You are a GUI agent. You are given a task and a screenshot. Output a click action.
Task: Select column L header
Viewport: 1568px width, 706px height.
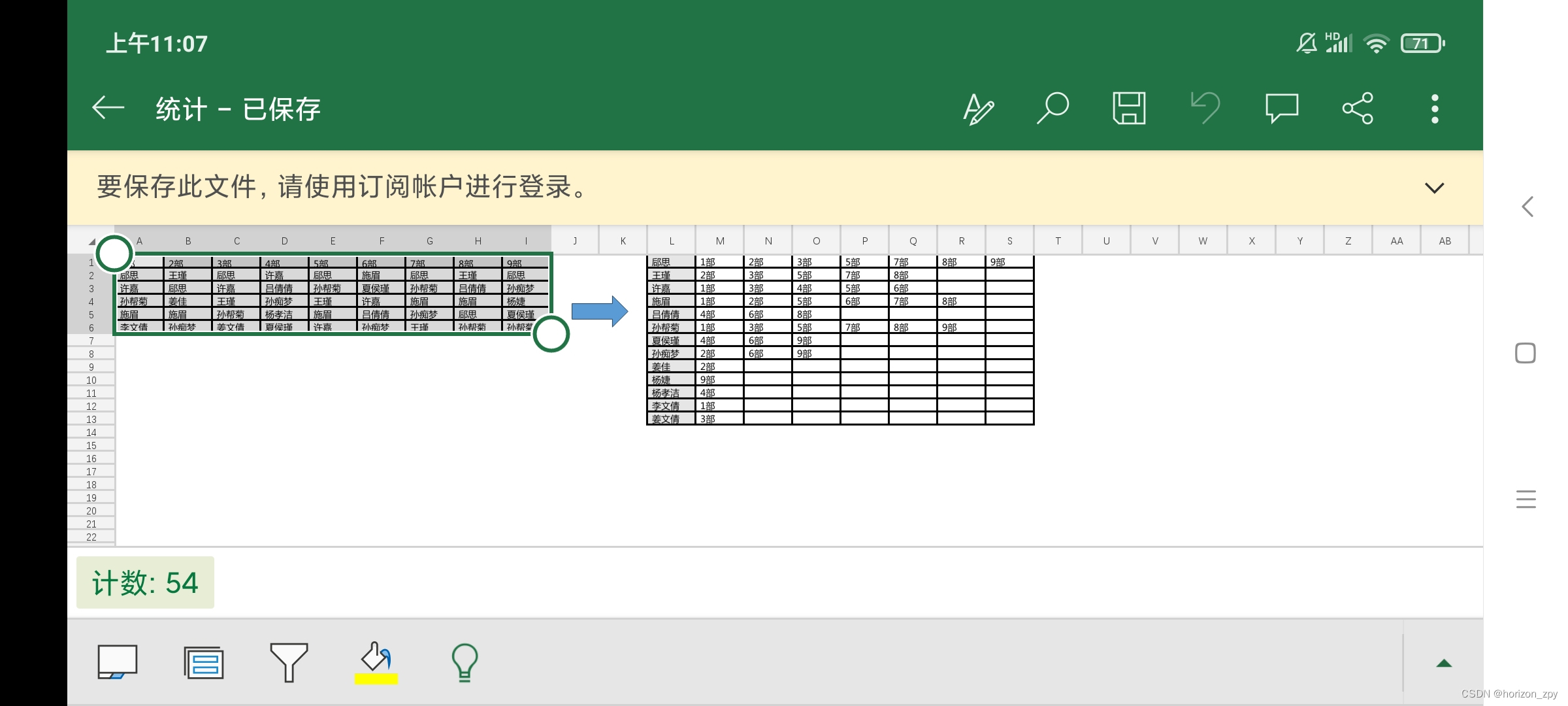[x=672, y=241]
